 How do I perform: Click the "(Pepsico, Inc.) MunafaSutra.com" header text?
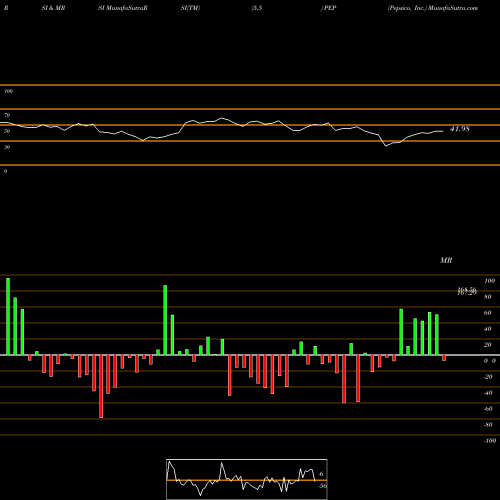point(433,8)
